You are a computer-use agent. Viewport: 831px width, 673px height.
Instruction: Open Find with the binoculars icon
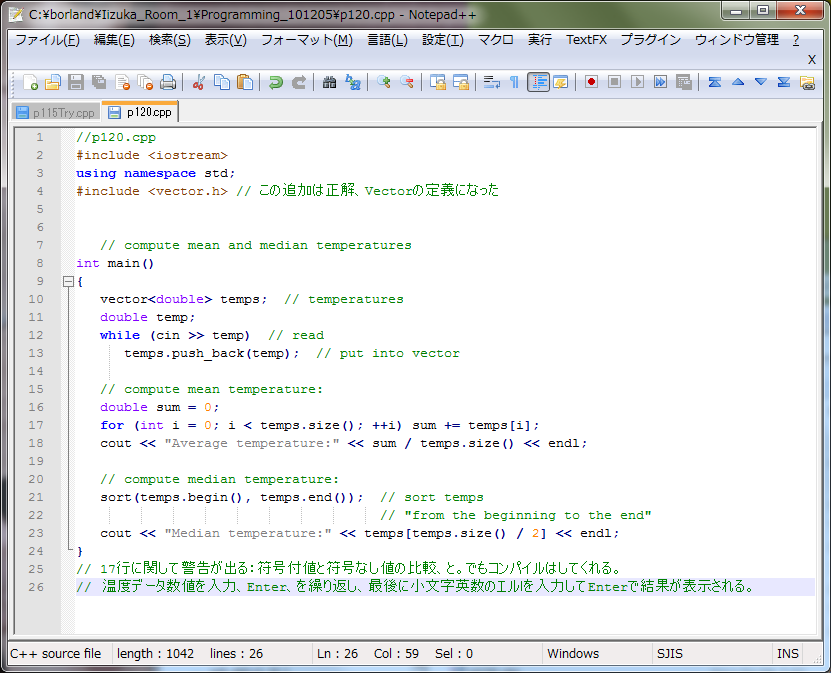[x=330, y=82]
